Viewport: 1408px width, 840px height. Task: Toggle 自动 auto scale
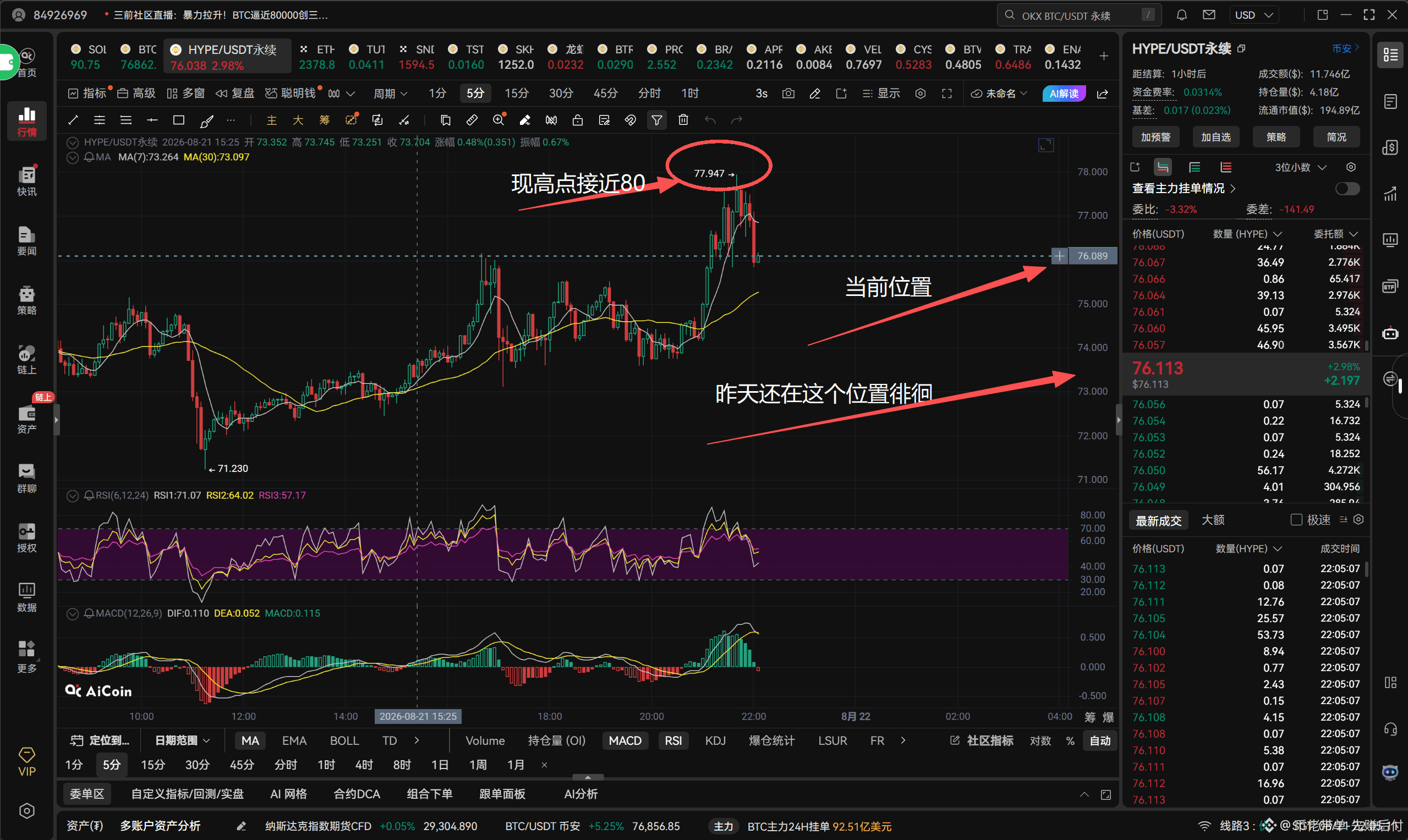point(1100,741)
